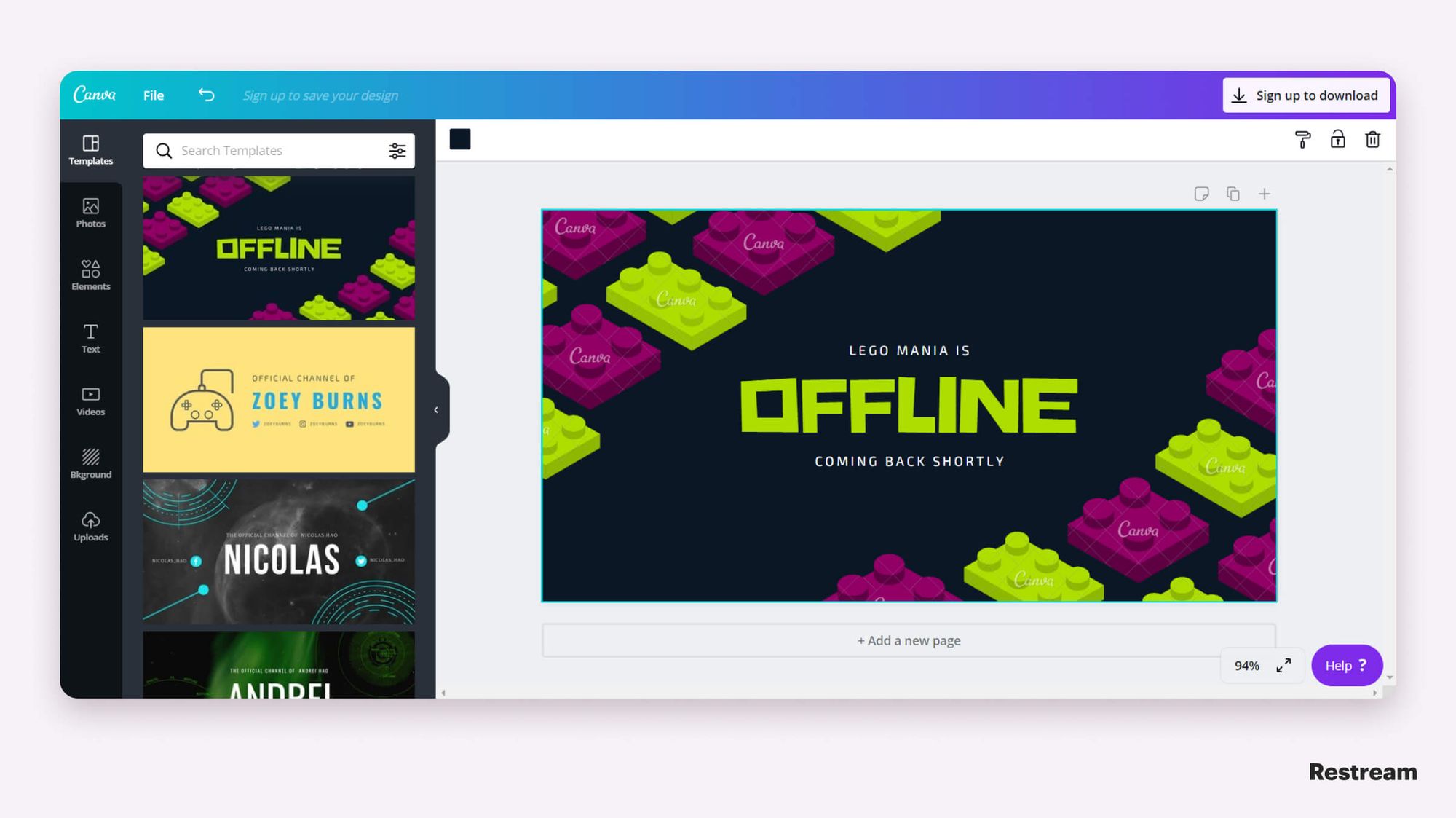Open the Videos panel

[x=90, y=401]
